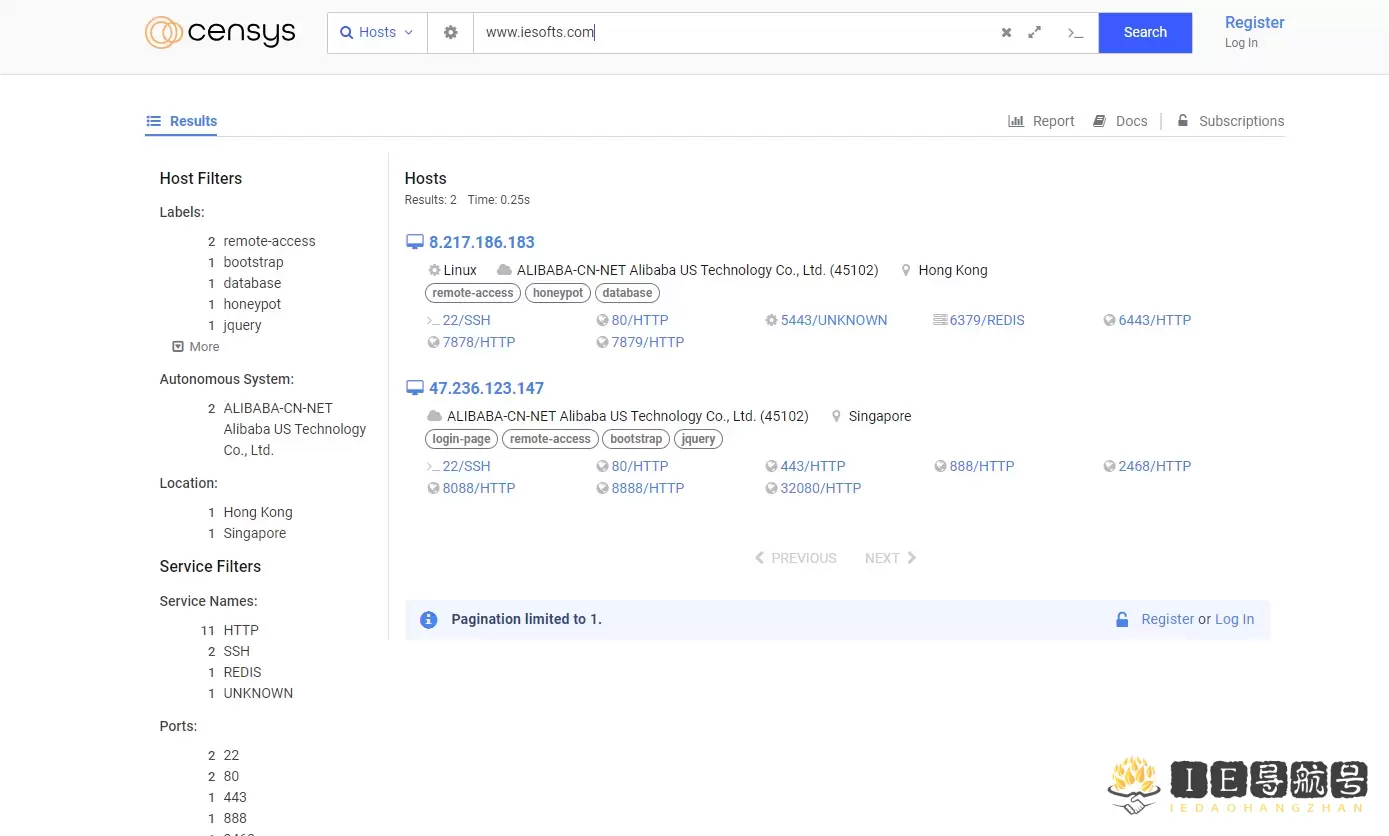Open 6443/HTTP service on first host
The height and width of the screenshot is (836, 1389).
click(x=1148, y=320)
